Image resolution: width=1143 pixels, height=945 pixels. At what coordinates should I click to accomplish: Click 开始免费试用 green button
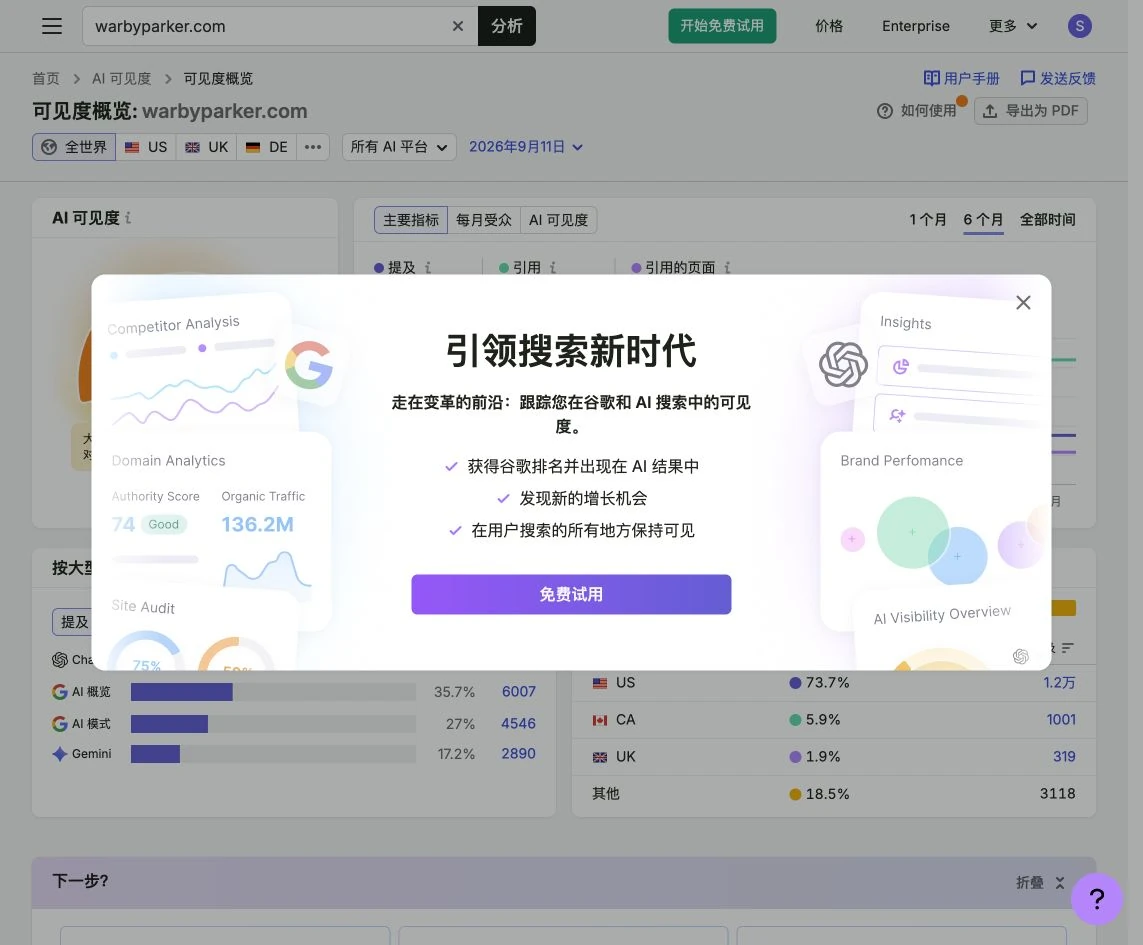point(722,26)
